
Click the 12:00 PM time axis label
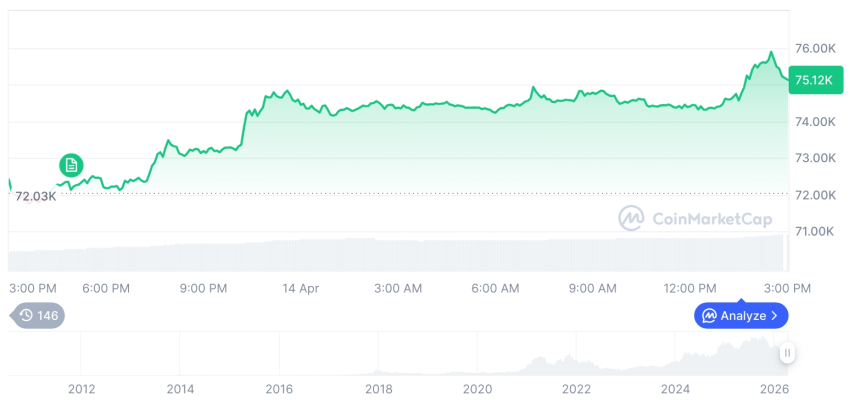coord(691,288)
